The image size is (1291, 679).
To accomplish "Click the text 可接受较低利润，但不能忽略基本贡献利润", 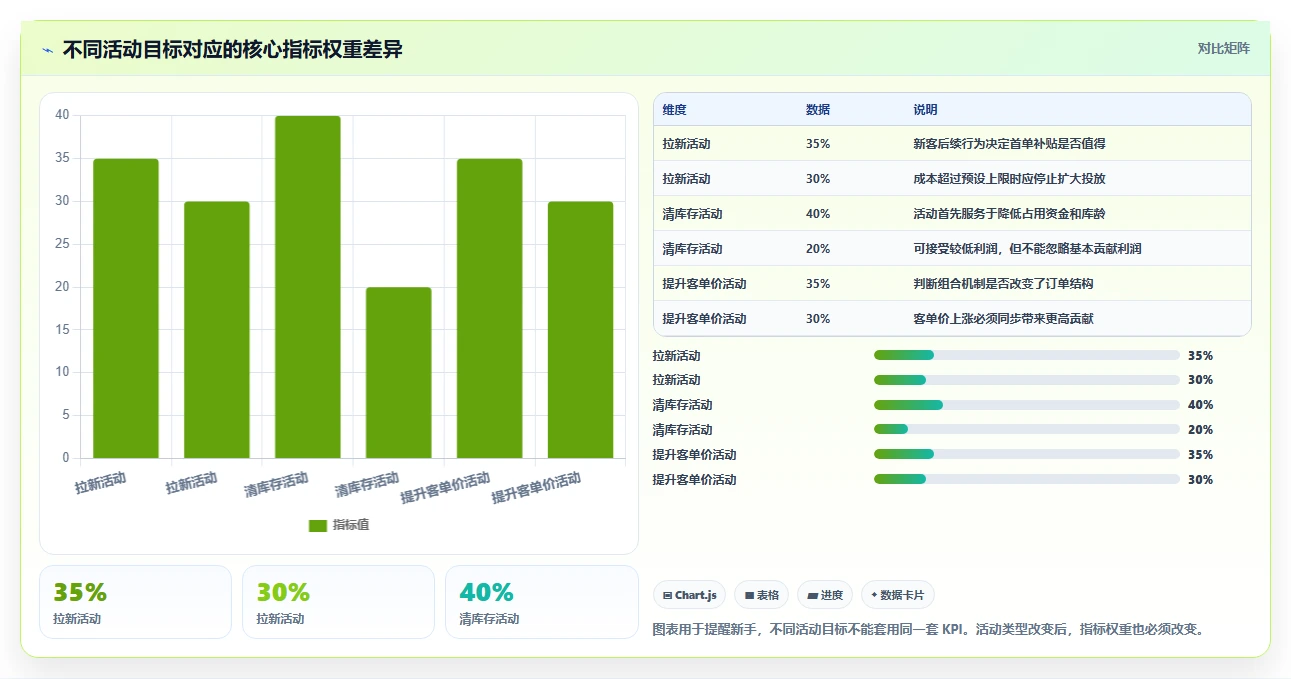I will (x=1027, y=249).
